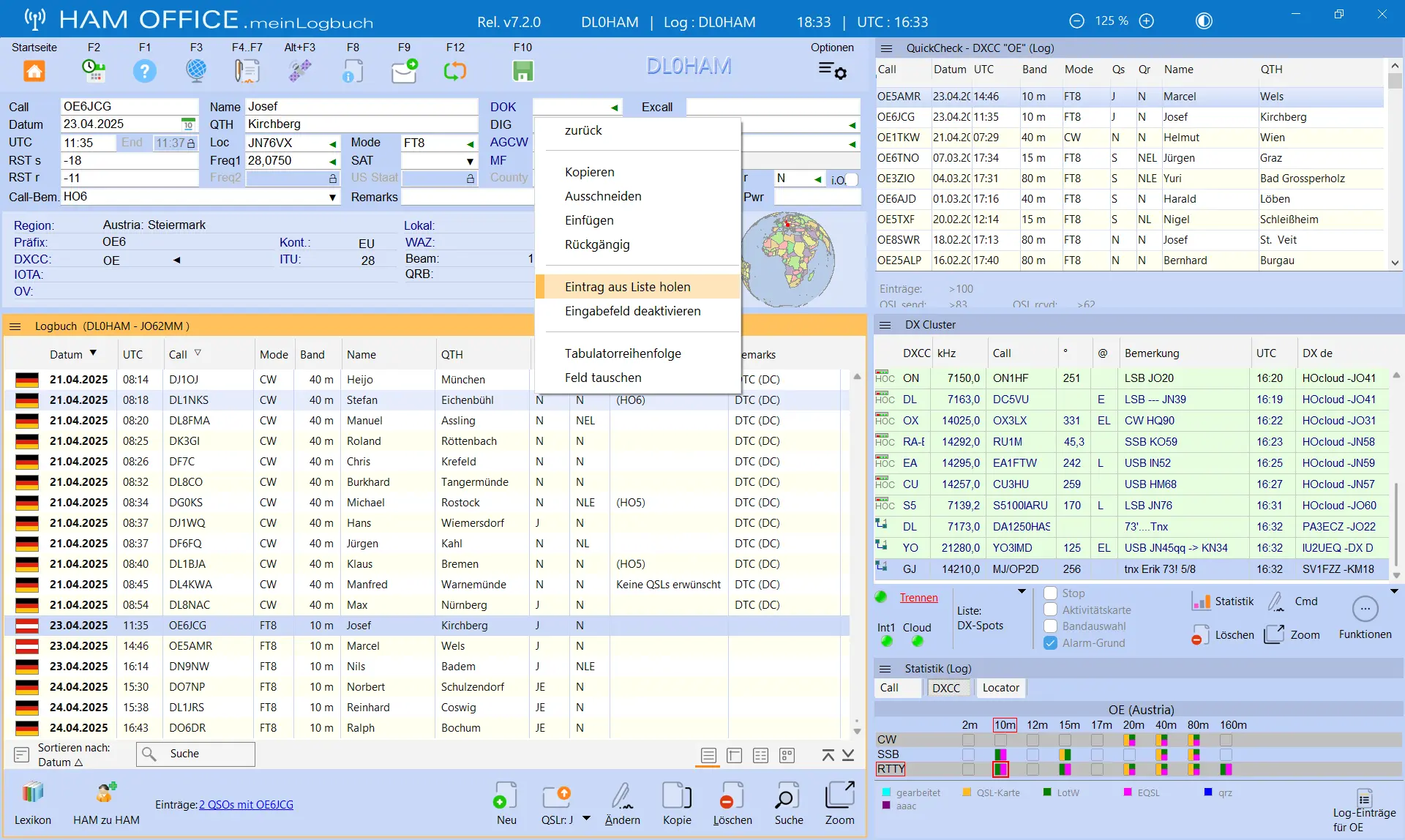Open the F3 globe icon

pos(196,71)
